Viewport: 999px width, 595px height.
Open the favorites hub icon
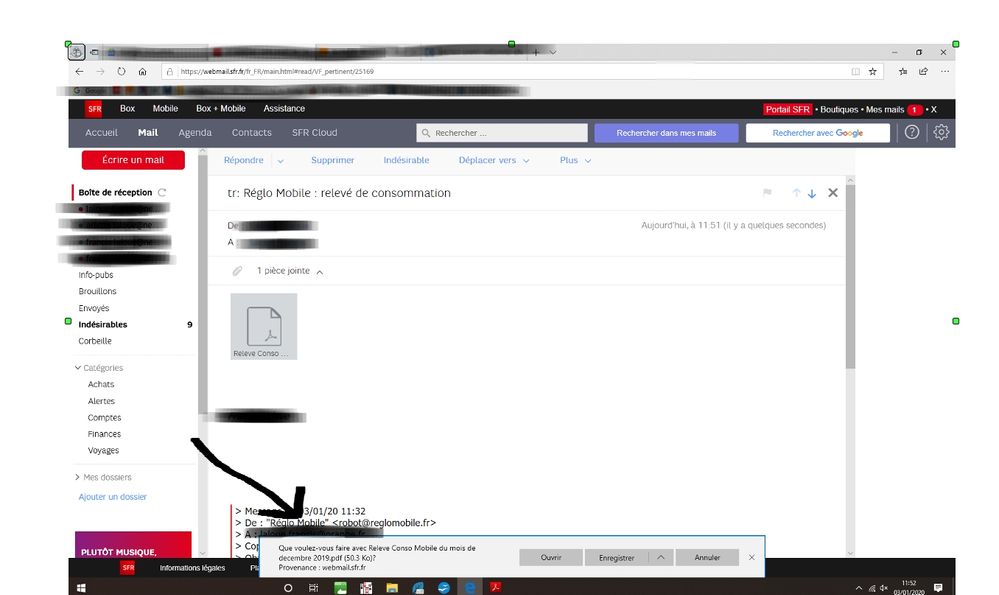coord(903,71)
